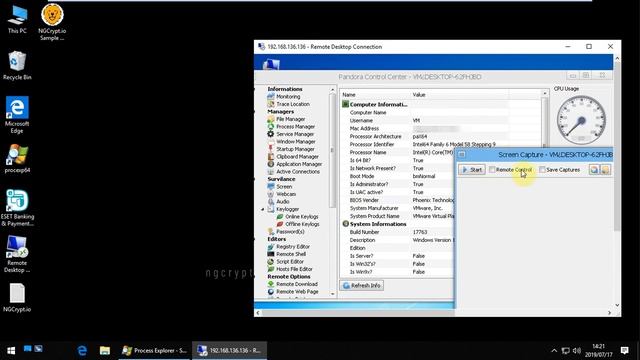Select Process Manager in sidebar
640x360 pixels.
pyautogui.click(x=291, y=127)
